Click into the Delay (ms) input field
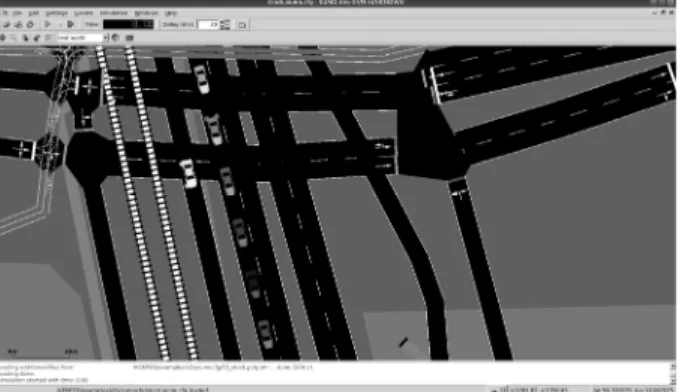 [x=208, y=25]
